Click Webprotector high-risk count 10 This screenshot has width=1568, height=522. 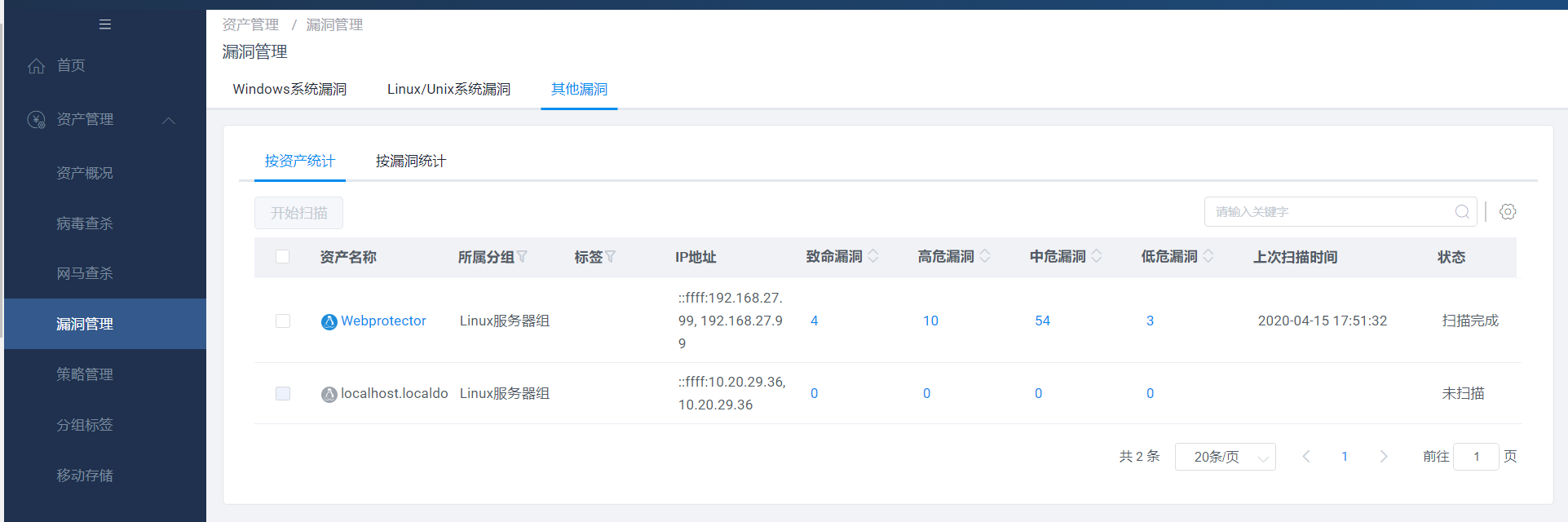[930, 321]
